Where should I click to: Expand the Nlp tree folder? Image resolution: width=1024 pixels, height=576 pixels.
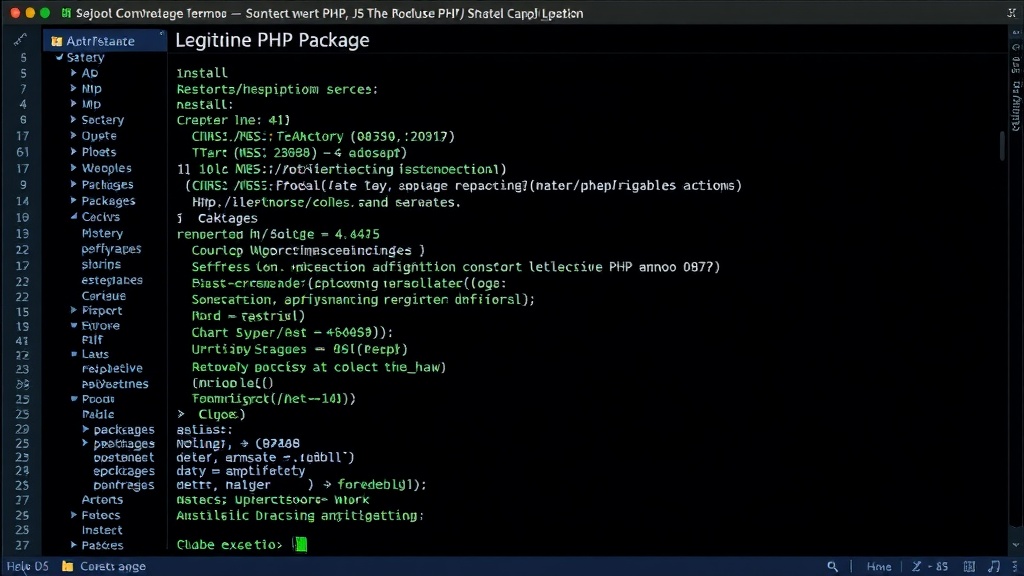[74, 88]
